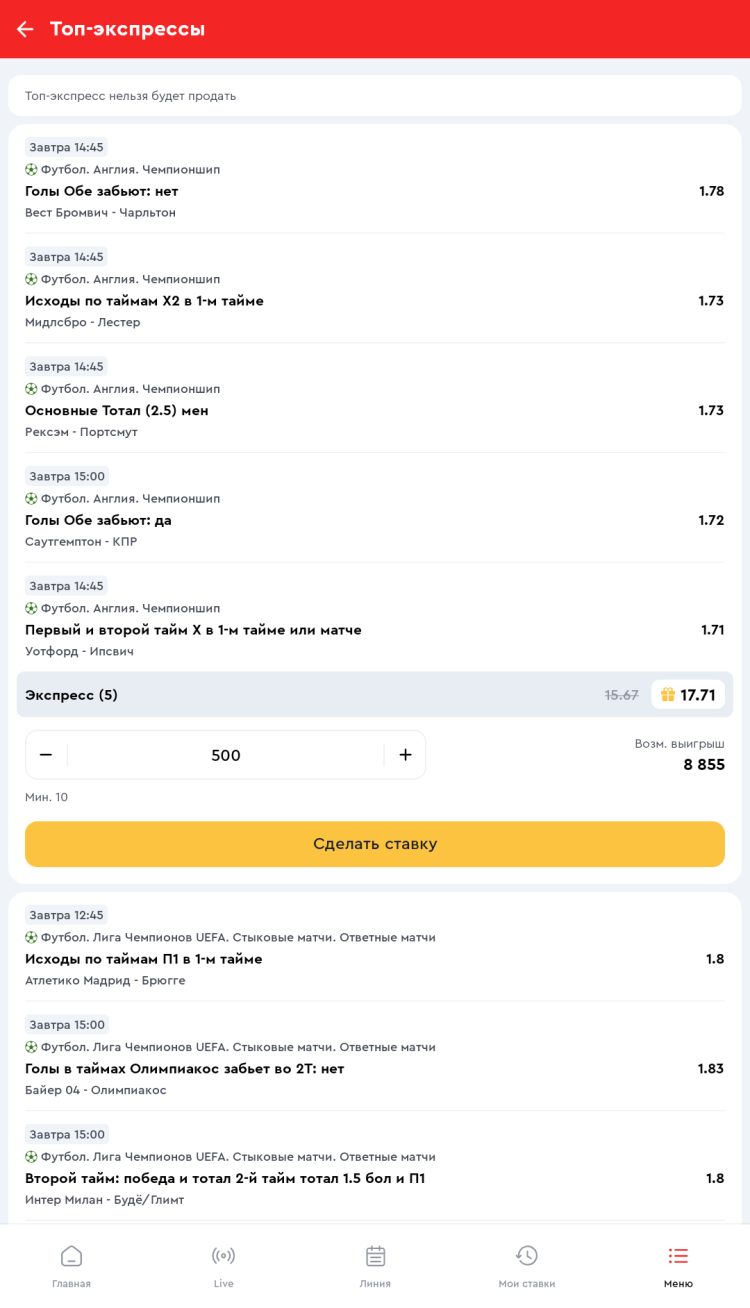Switch to the Линия tab
This screenshot has height=1308, width=750.
(375, 1265)
